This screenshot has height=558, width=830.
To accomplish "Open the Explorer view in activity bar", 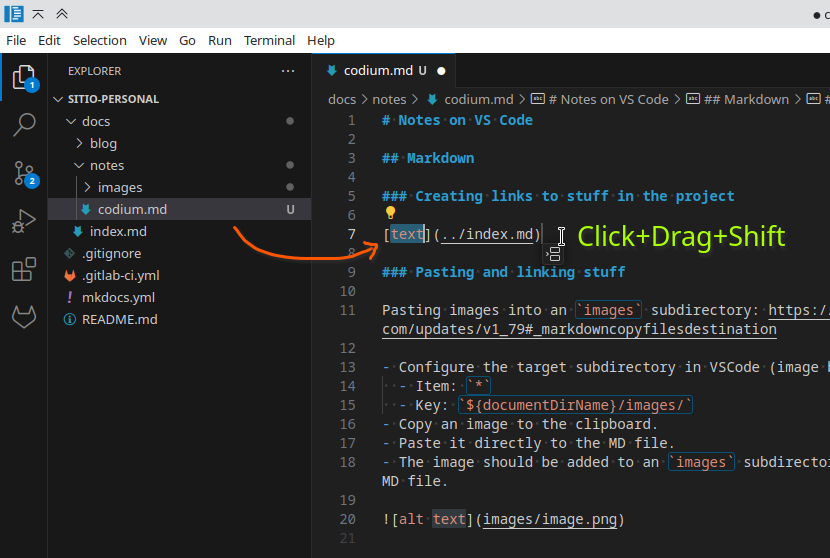I will coord(23,78).
